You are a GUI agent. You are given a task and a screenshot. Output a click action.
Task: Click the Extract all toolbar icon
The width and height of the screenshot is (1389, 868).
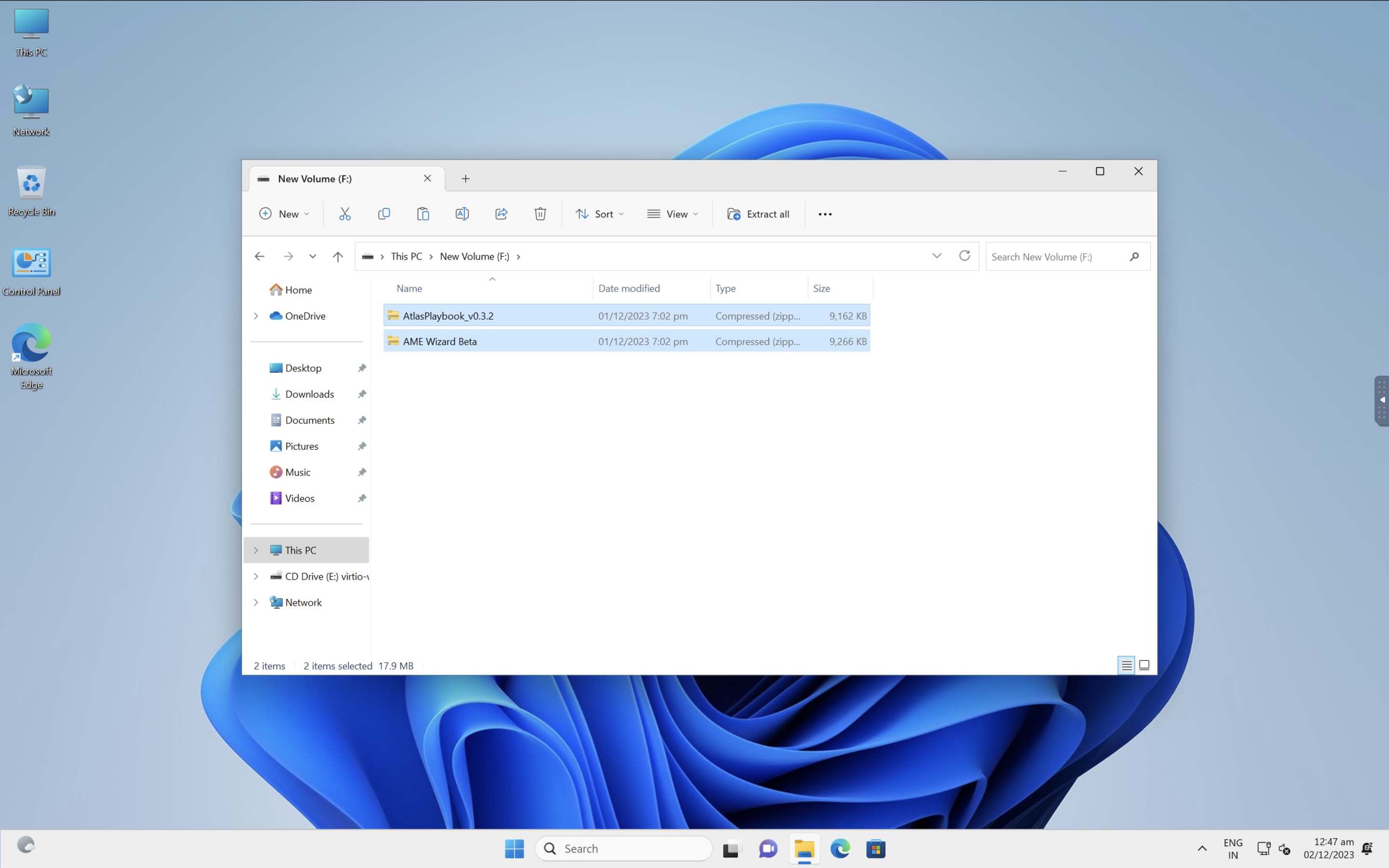coord(758,213)
